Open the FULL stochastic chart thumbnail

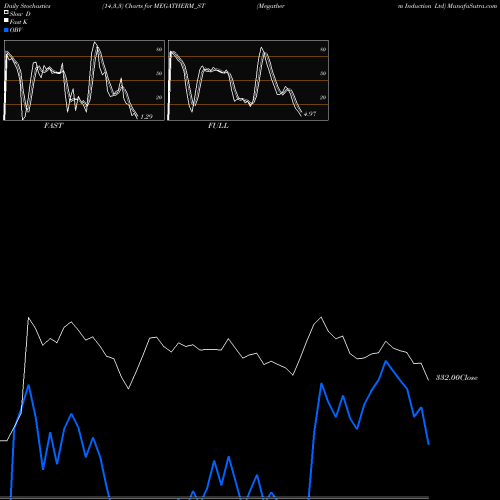pos(248,80)
